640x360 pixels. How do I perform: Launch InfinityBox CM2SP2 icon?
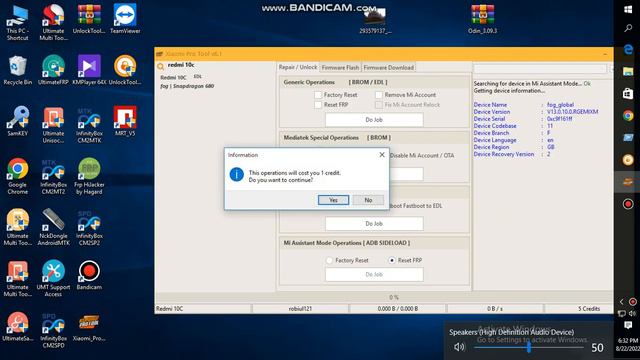pos(89,227)
